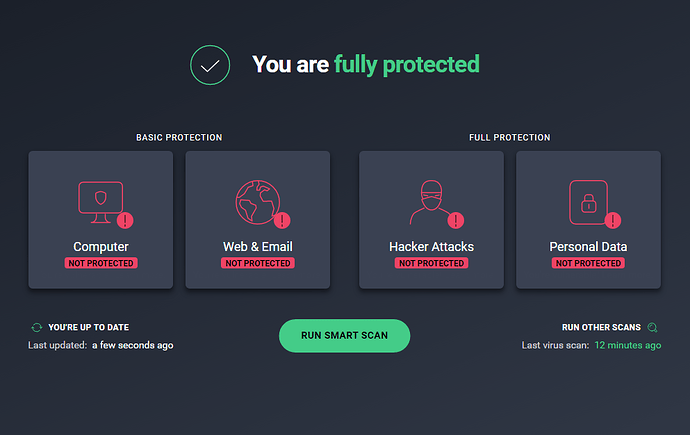Click the red alert badge on the padlock icon
The image size is (690, 435).
pos(613,220)
